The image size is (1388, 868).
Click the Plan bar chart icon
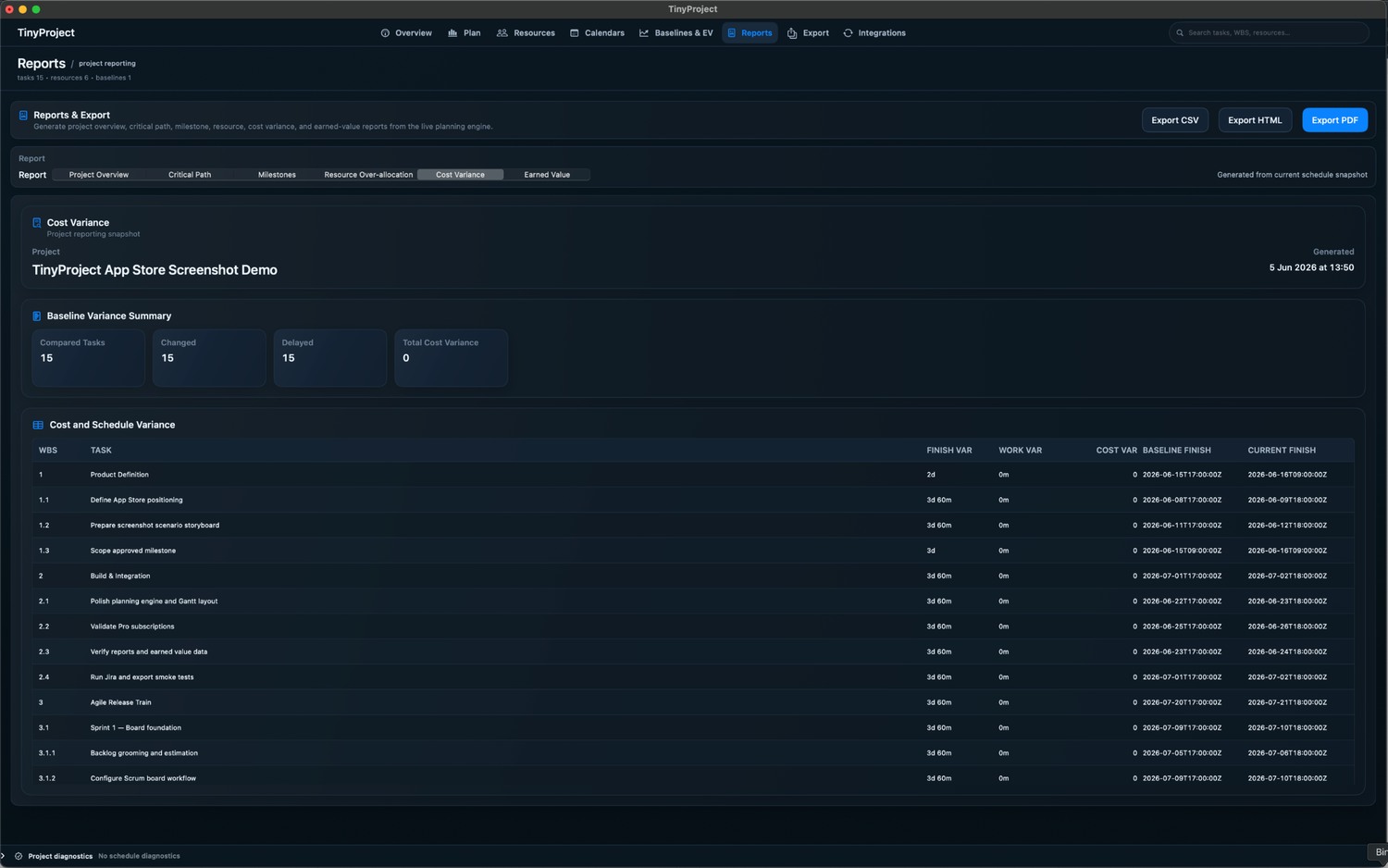pos(452,33)
